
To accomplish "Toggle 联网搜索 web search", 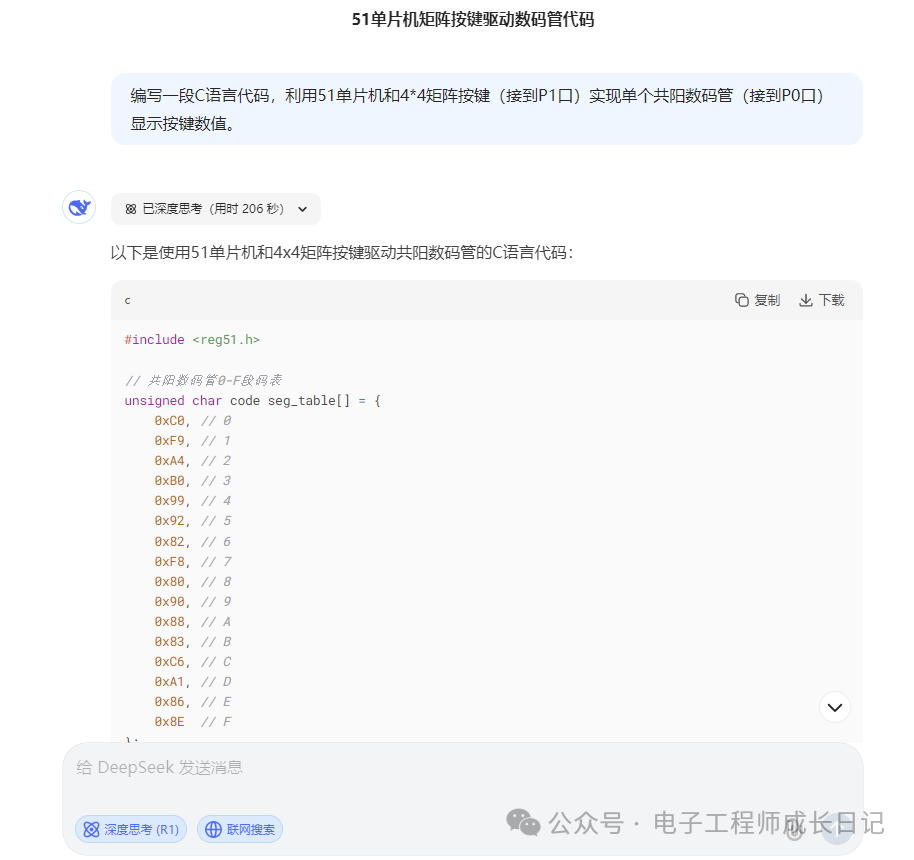I will click(240, 829).
